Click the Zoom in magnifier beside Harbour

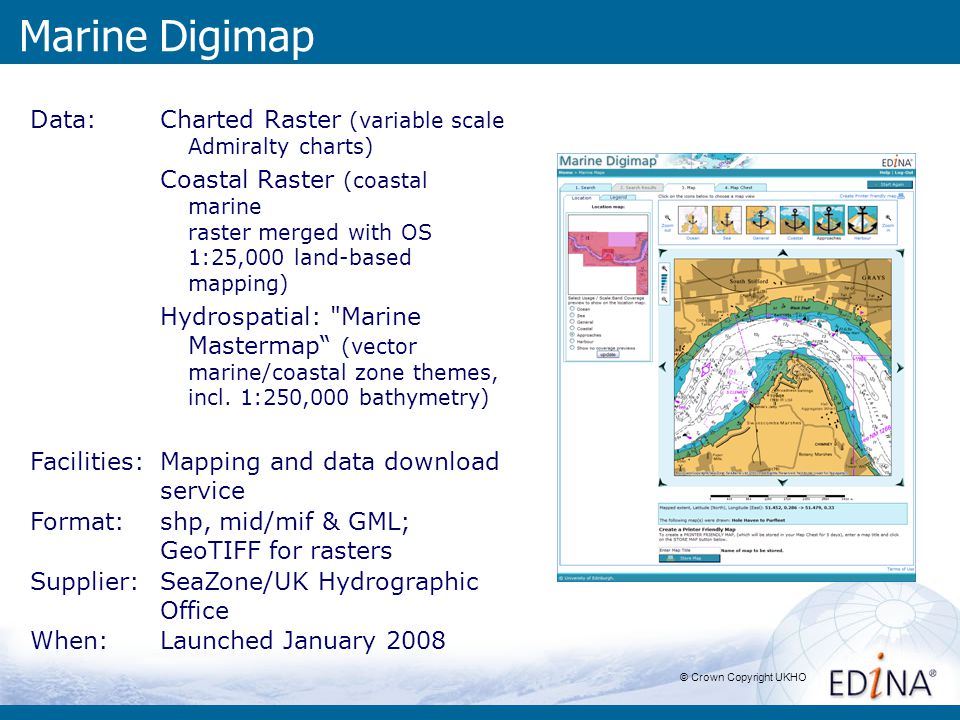[888, 218]
